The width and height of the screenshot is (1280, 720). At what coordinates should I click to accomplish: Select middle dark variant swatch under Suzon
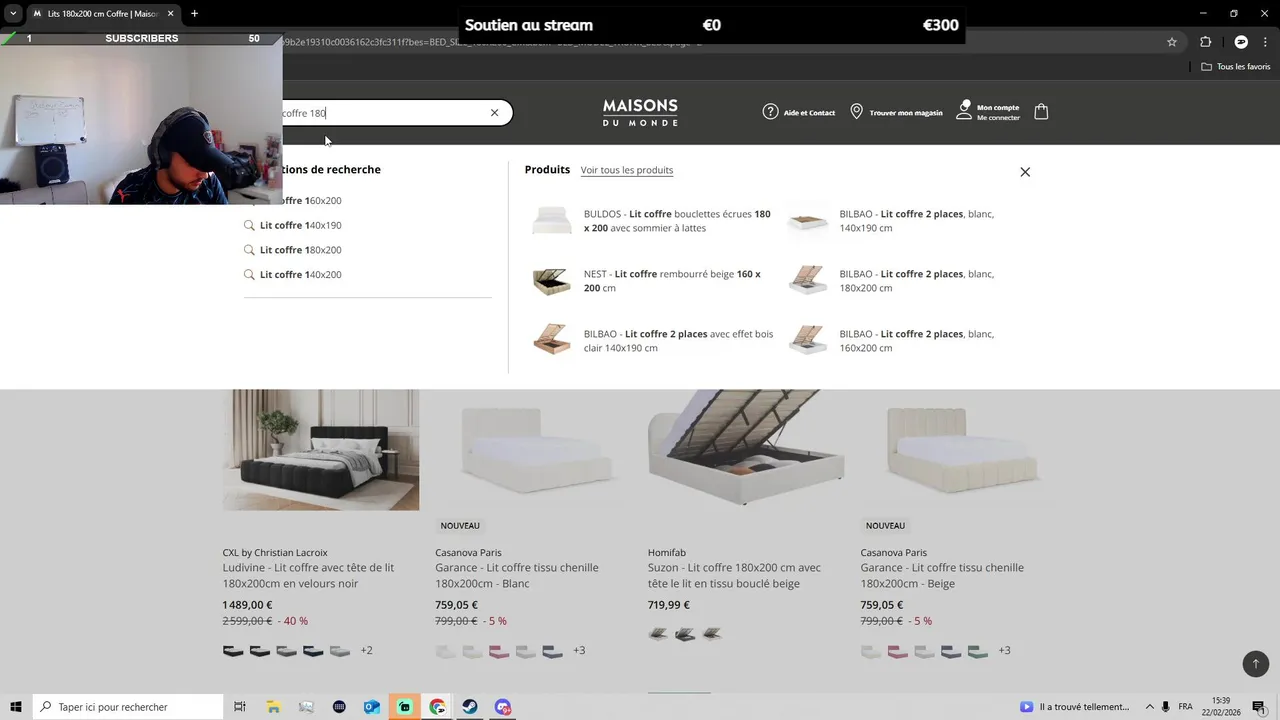685,634
